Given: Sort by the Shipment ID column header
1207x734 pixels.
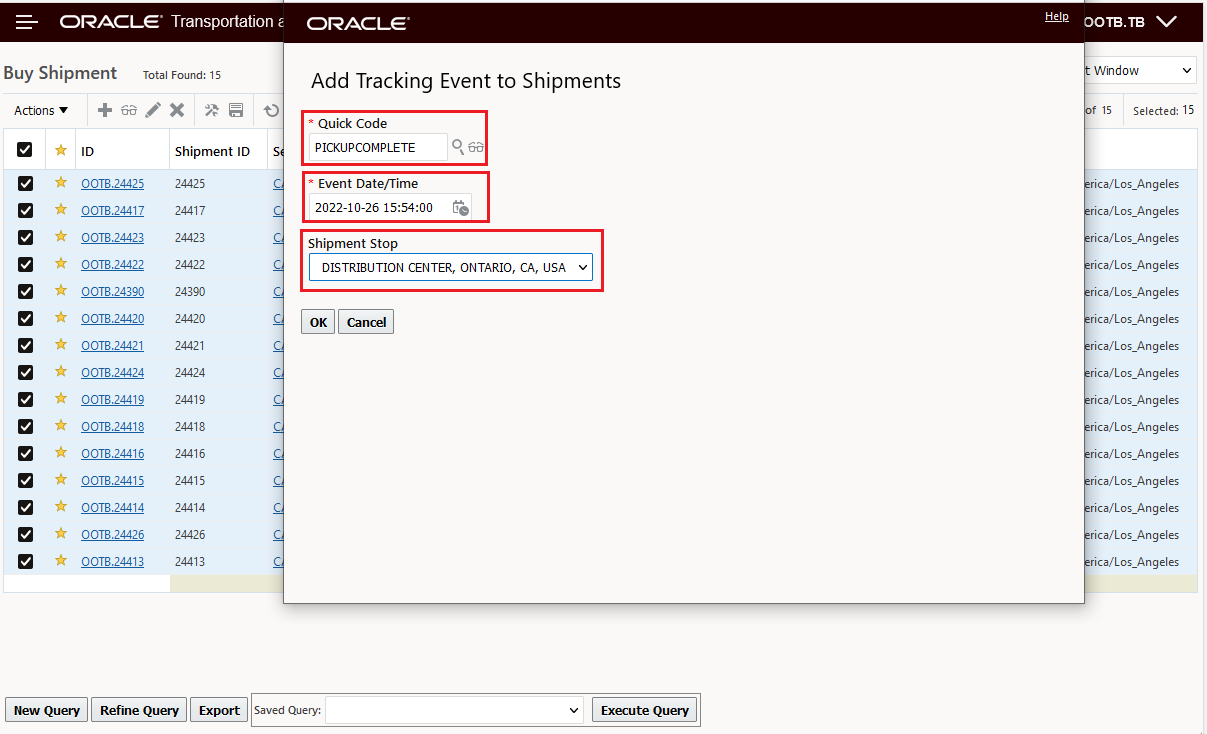Looking at the screenshot, I should 212,151.
